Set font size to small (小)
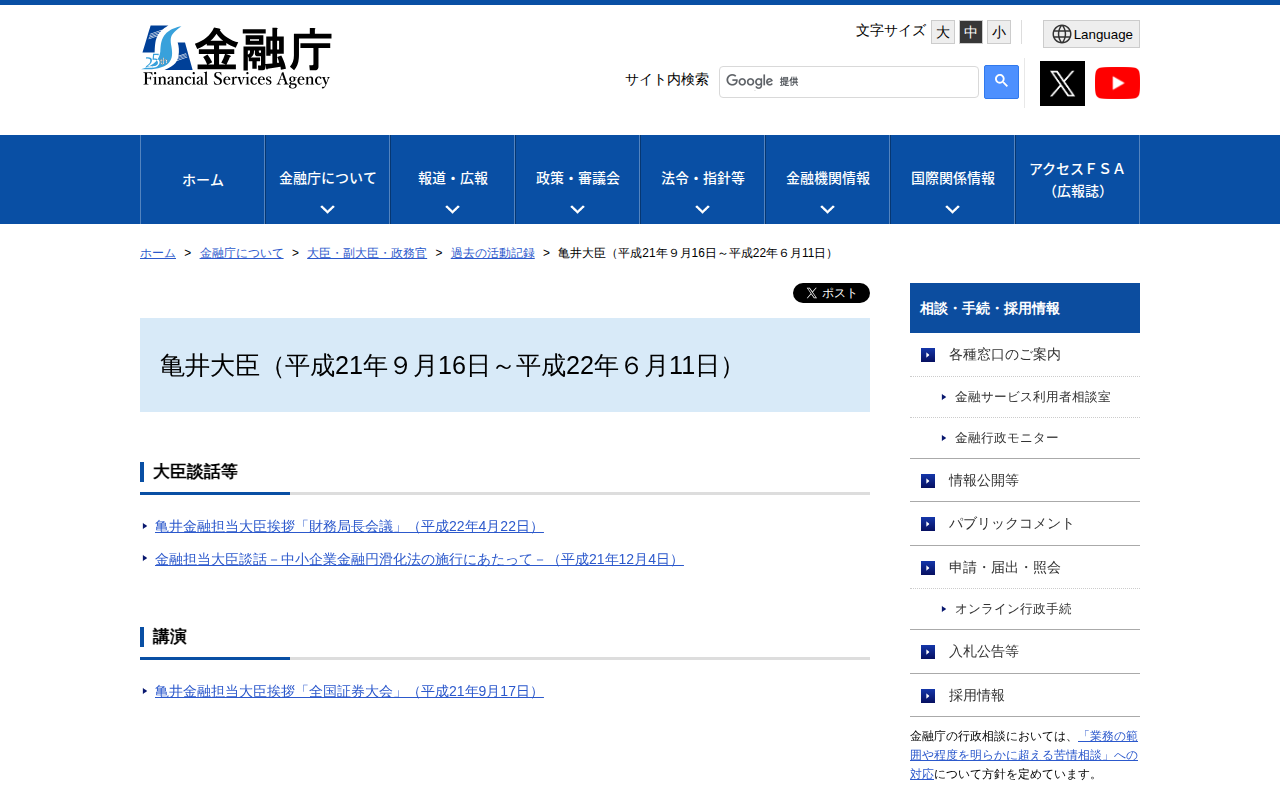The image size is (1280, 800). pos(999,32)
